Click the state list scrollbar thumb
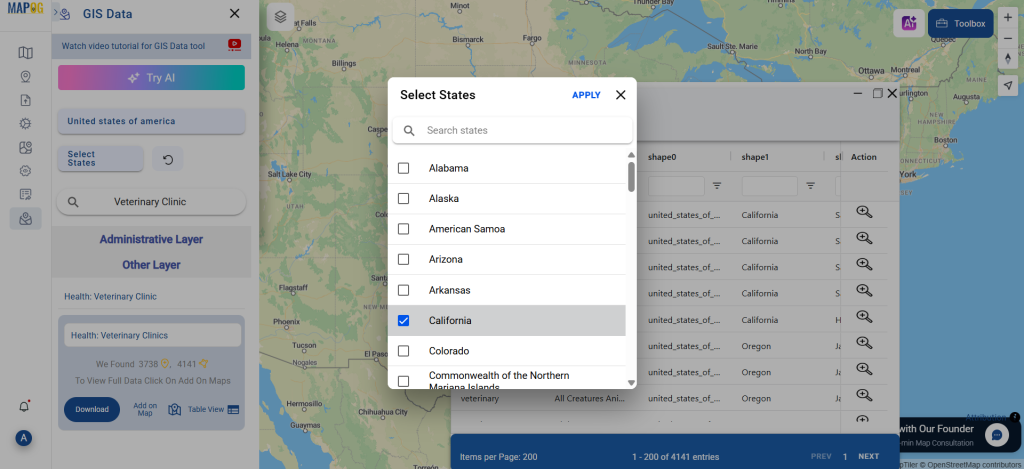The height and width of the screenshot is (469, 1024). 632,176
